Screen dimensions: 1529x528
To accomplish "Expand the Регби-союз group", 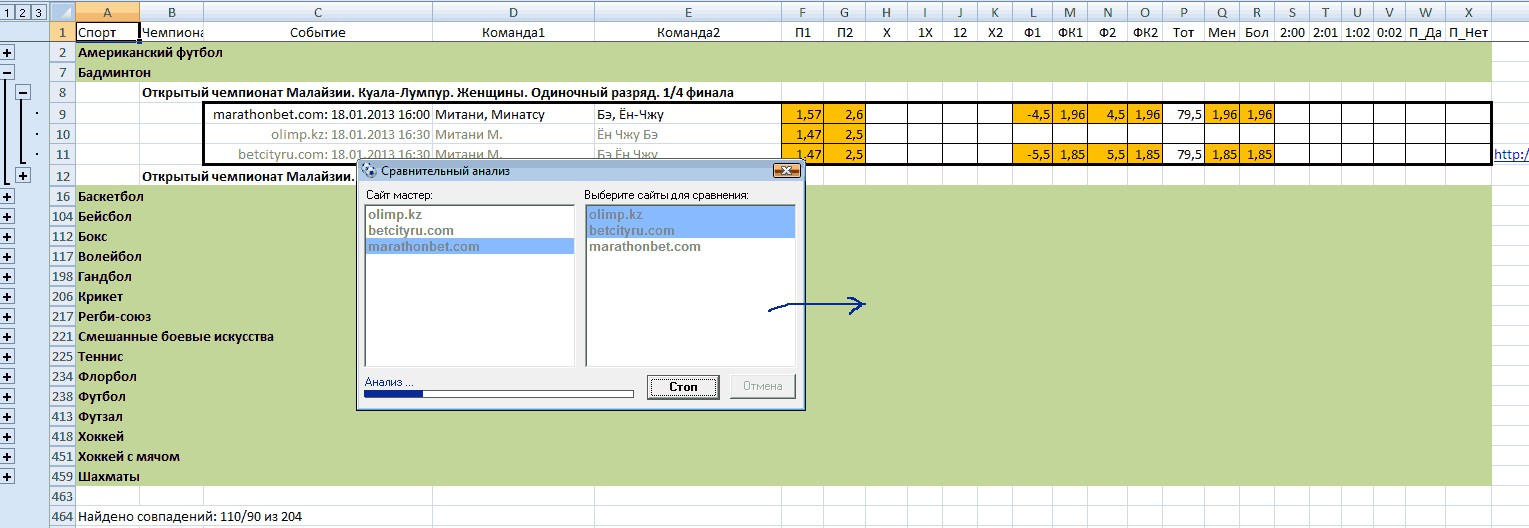I will (7, 316).
